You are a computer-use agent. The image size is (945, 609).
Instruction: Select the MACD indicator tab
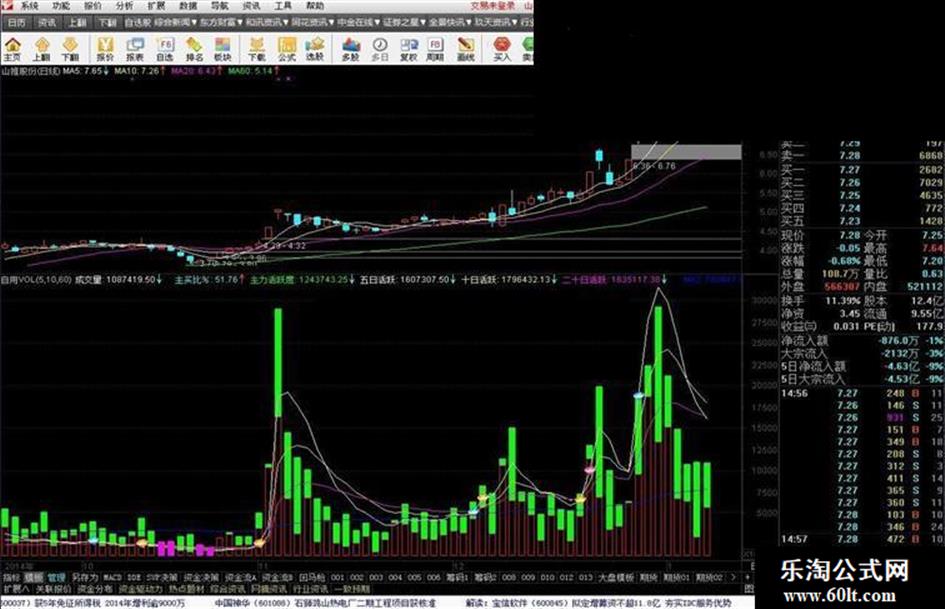tap(113, 578)
